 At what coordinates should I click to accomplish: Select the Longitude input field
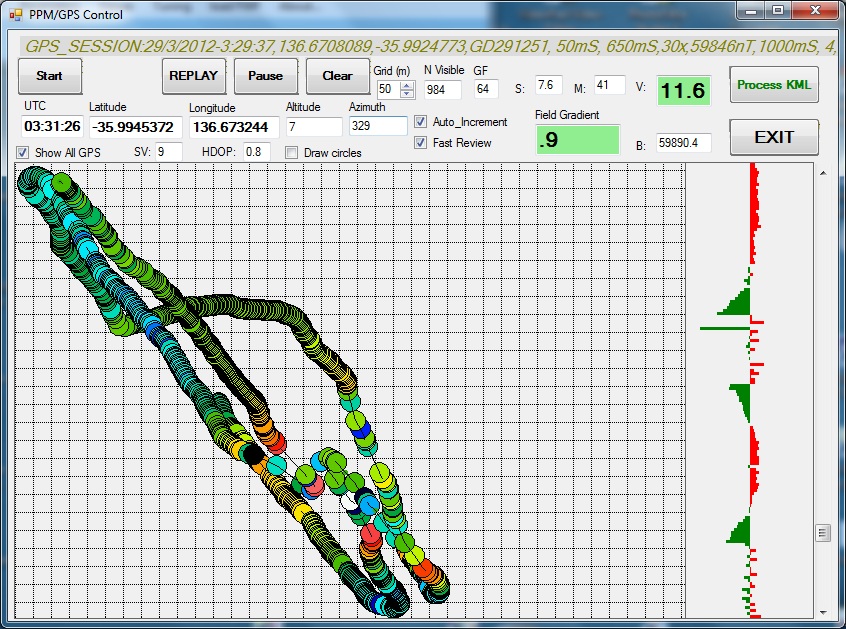point(233,128)
